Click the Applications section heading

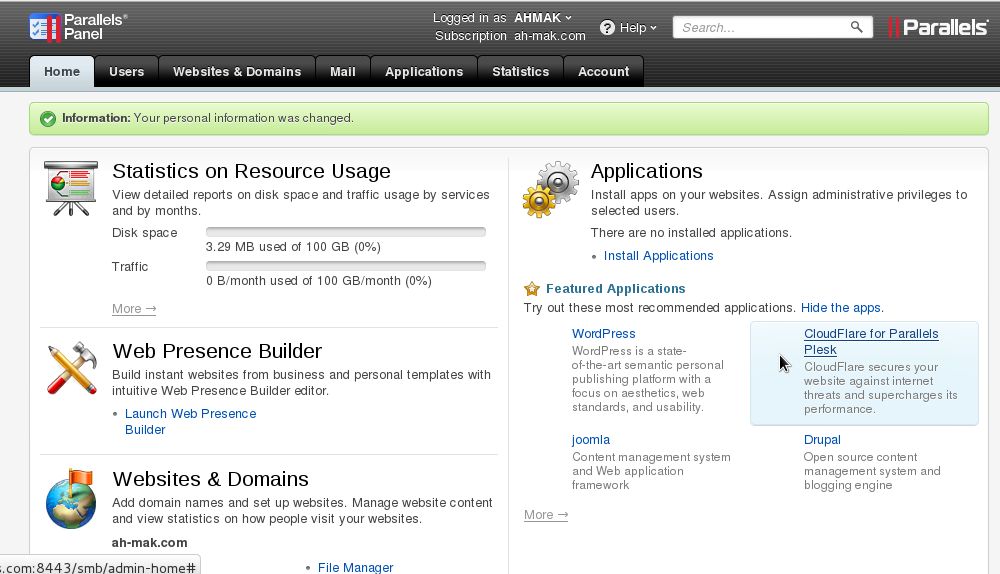(647, 171)
